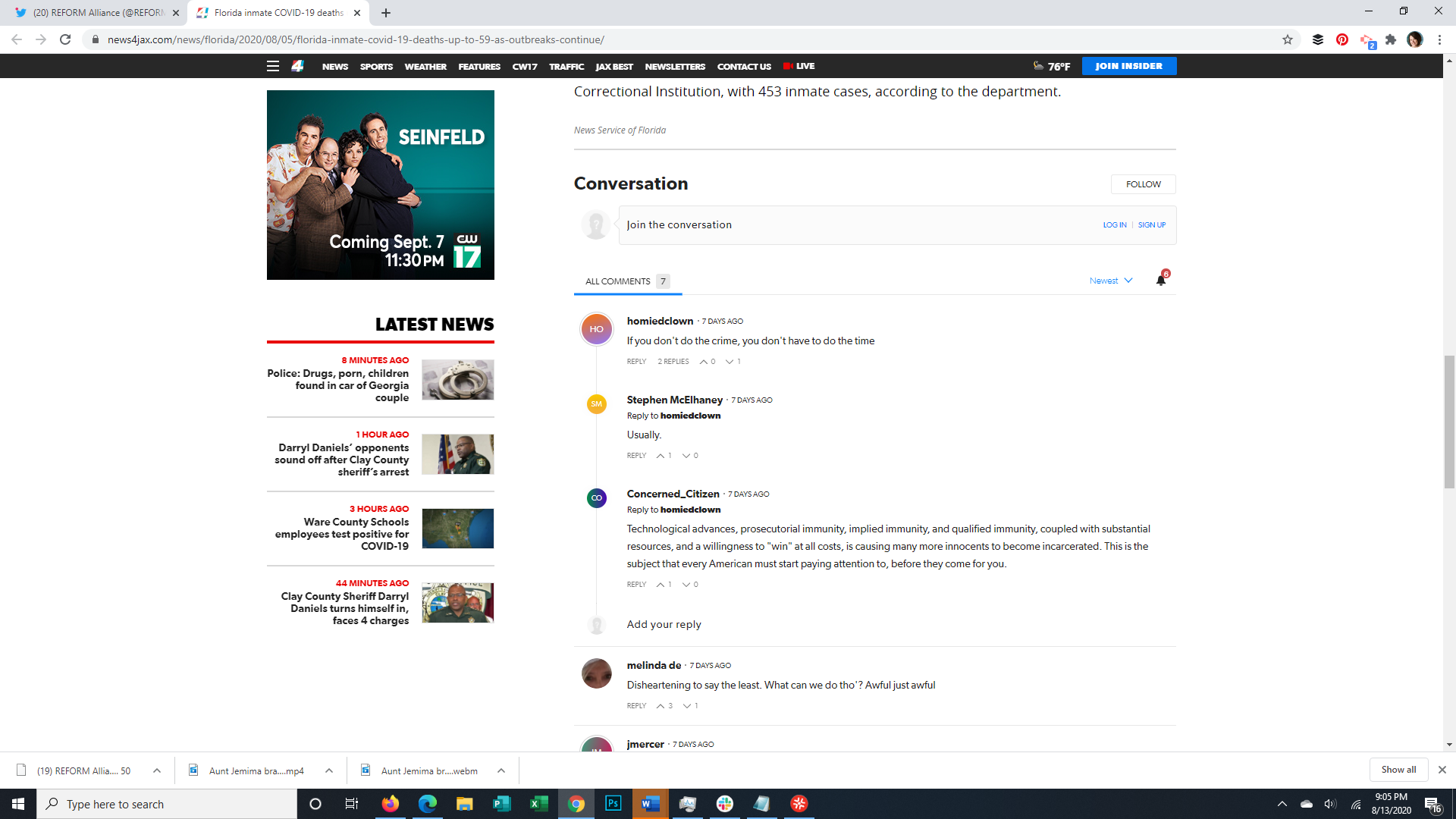Screen dimensions: 1456x819
Task: Expand homiedclown's 2 replies
Action: click(x=673, y=362)
